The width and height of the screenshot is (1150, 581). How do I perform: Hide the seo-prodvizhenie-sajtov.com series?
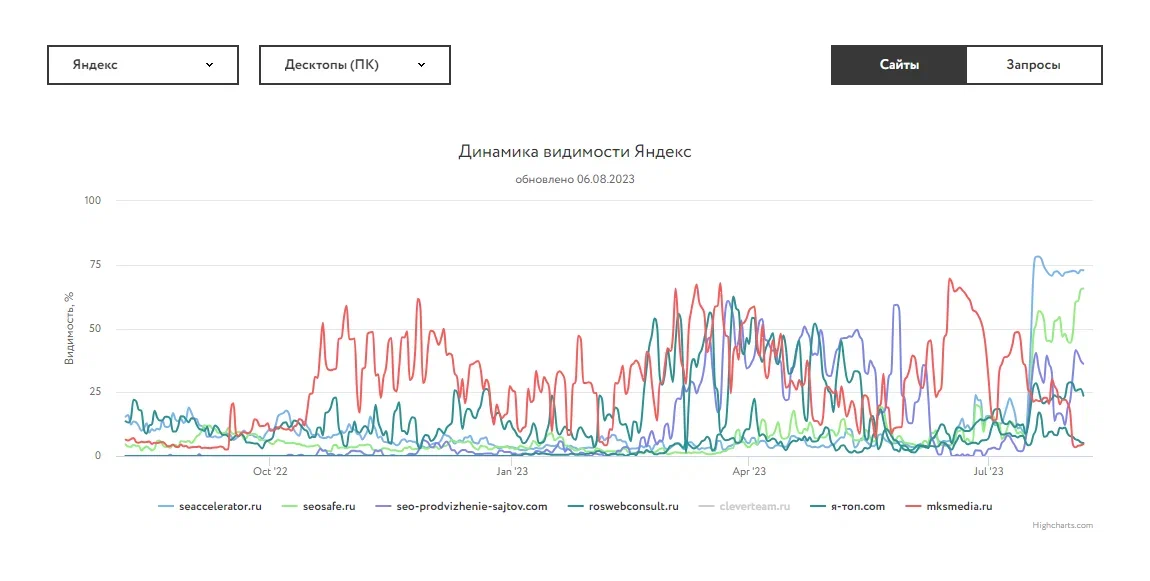pos(461,506)
